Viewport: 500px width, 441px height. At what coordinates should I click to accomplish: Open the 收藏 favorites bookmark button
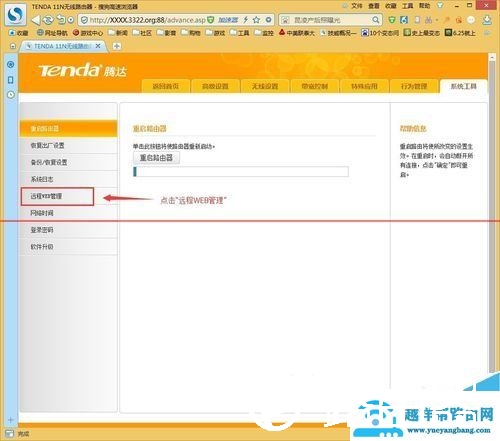pyautogui.click(x=19, y=33)
